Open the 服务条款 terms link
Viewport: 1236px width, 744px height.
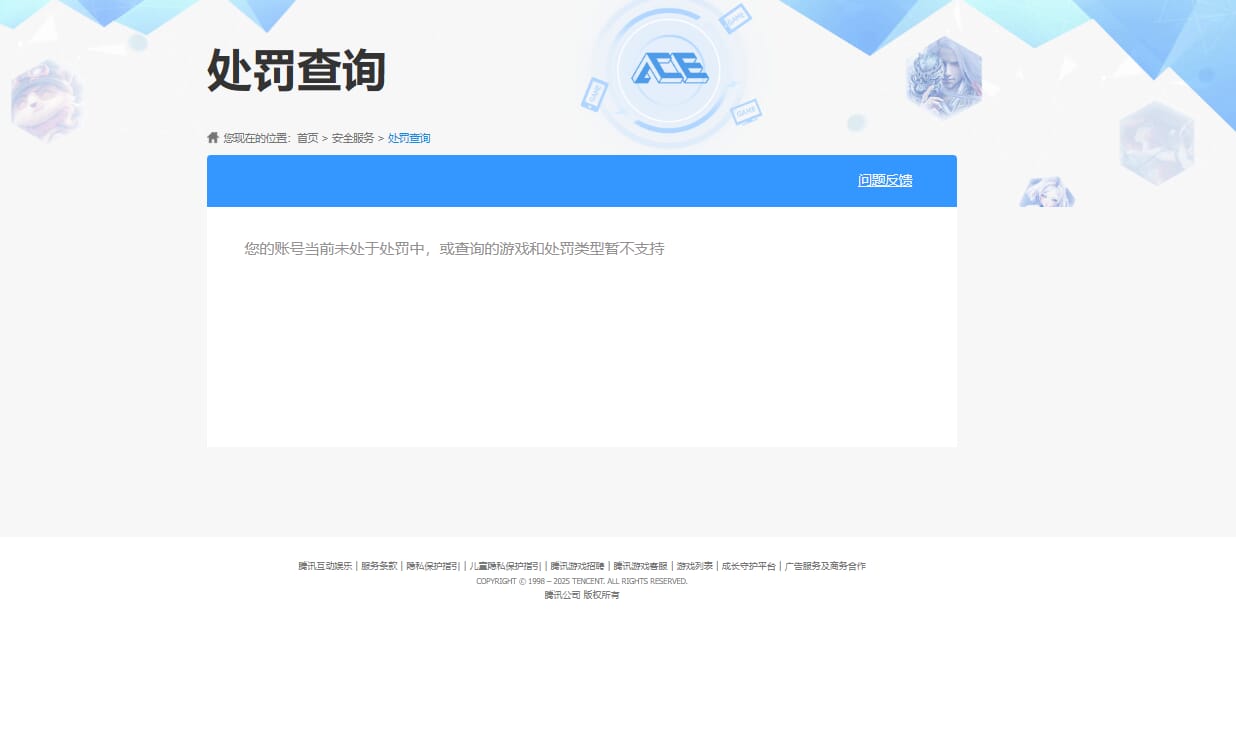pyautogui.click(x=377, y=565)
